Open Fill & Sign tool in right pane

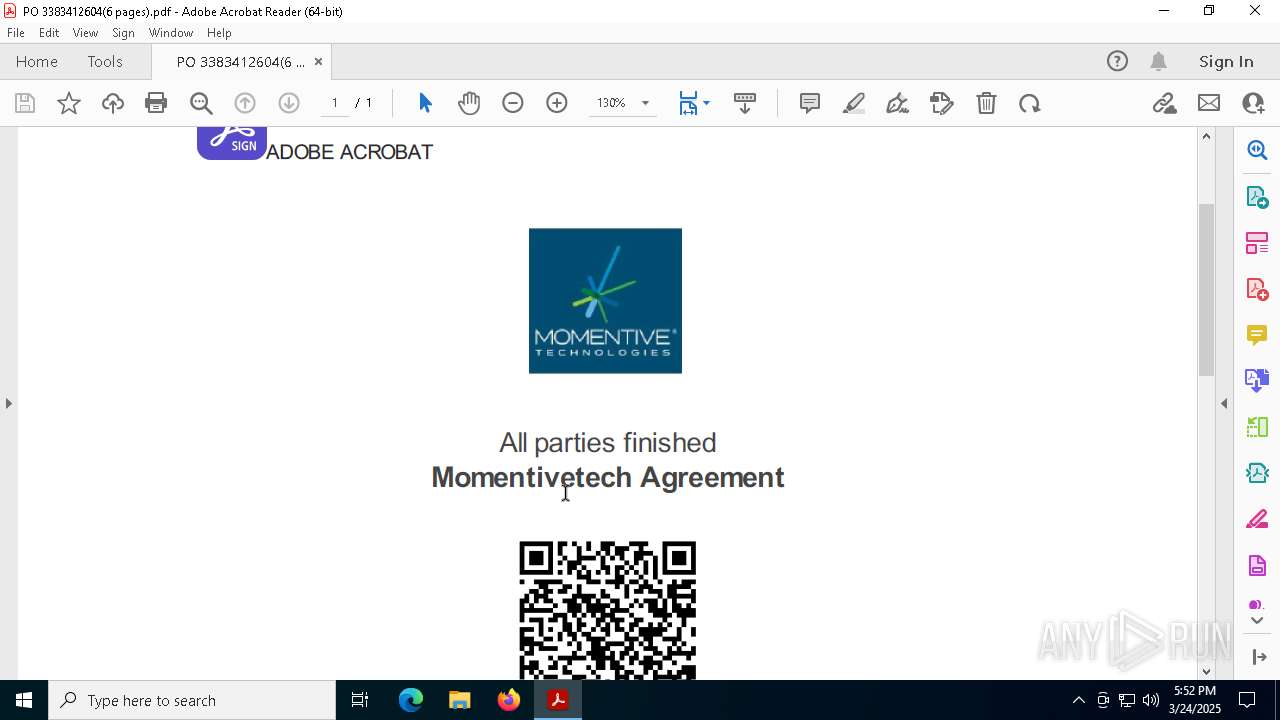pos(1257,519)
